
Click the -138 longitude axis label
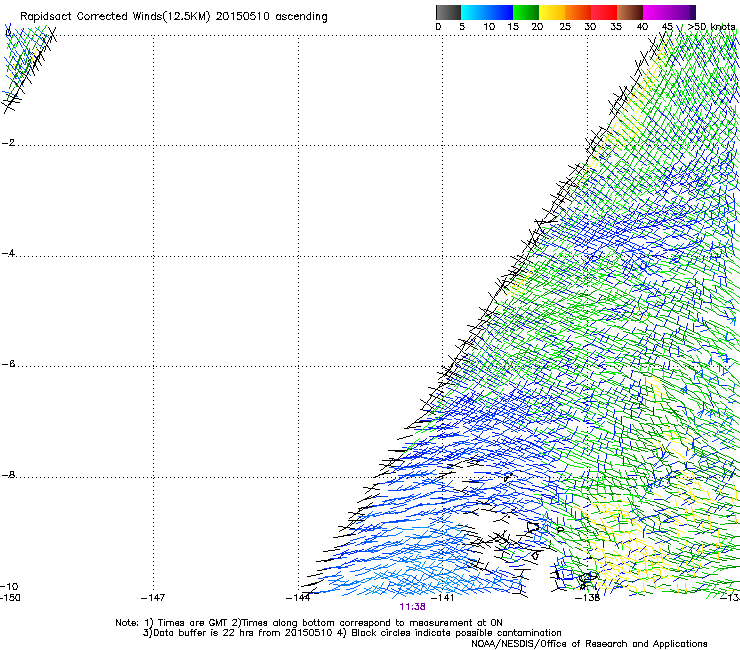click(x=588, y=598)
